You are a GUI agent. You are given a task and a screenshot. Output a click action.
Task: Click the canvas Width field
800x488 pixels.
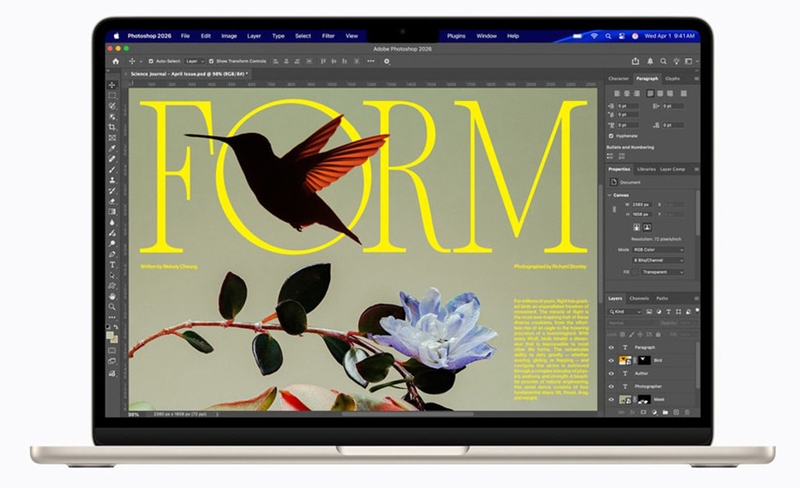[642, 205]
